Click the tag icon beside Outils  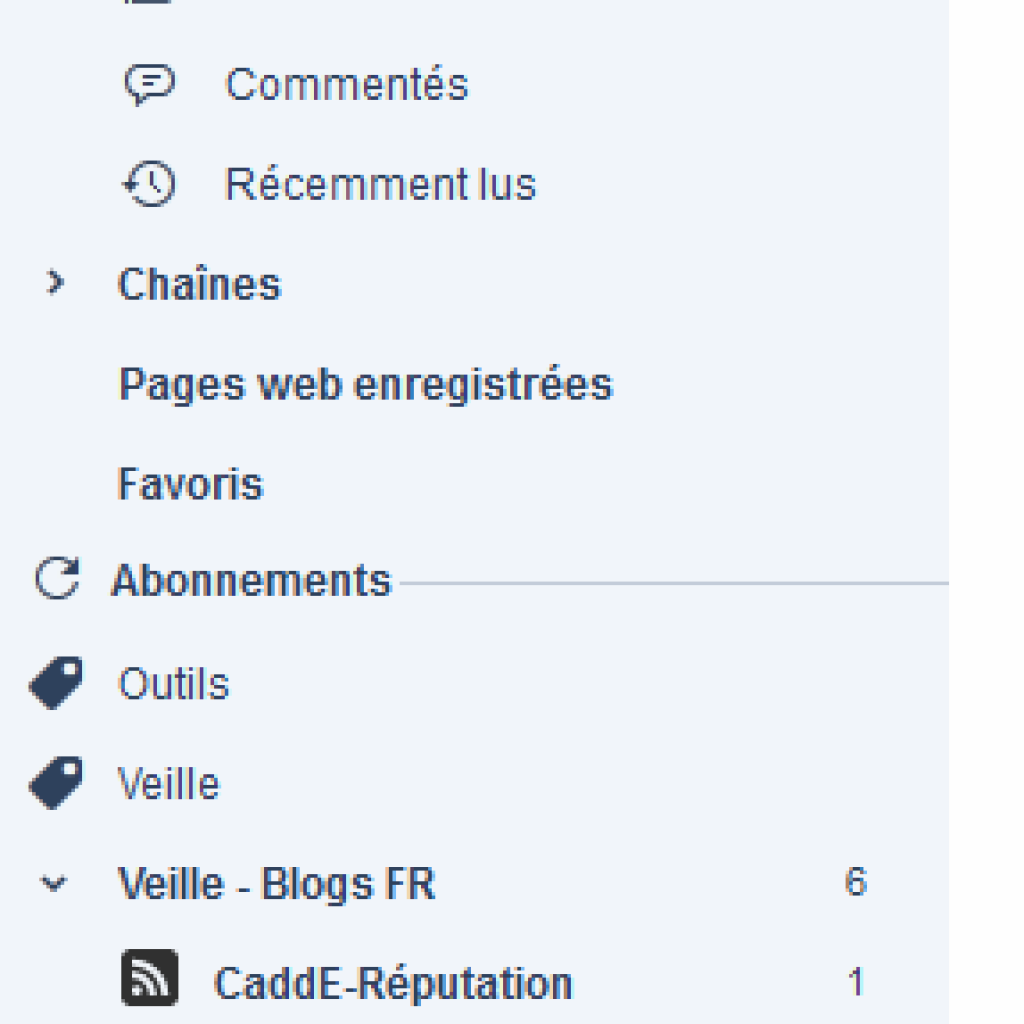coord(57,682)
